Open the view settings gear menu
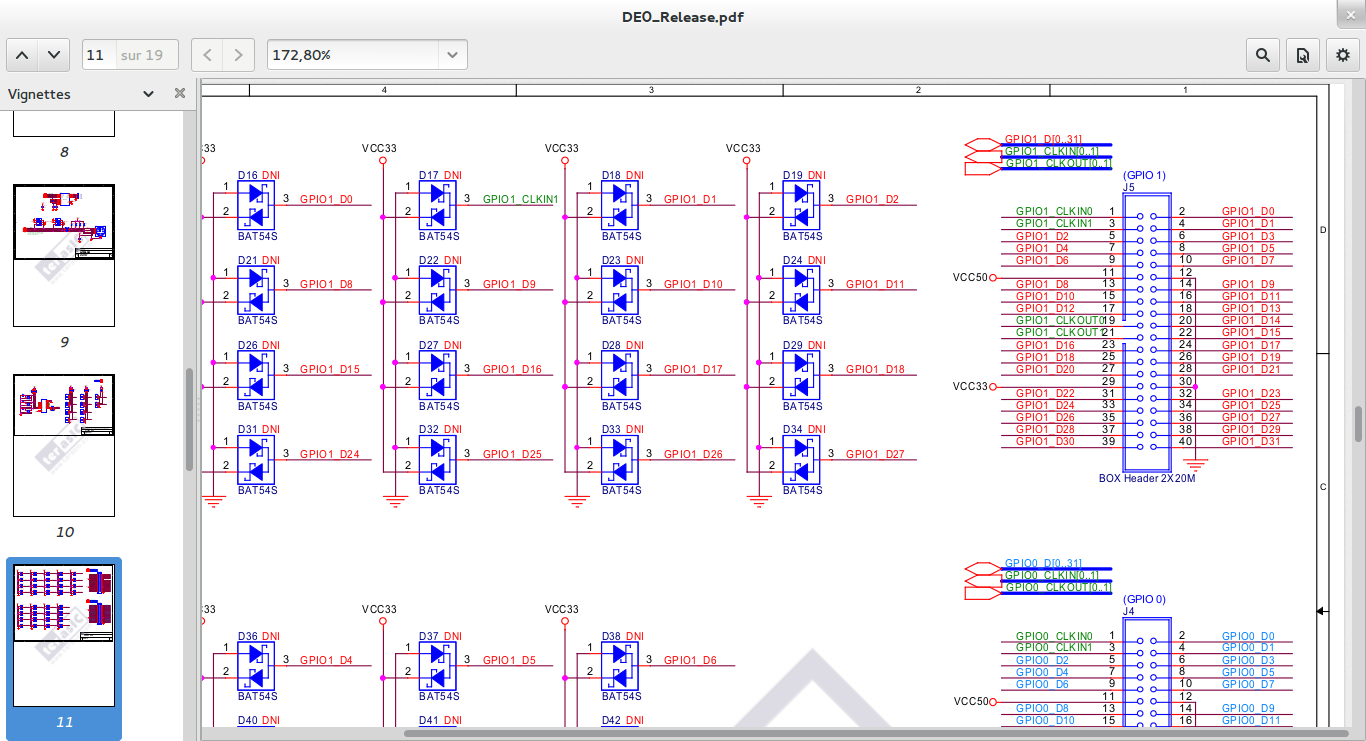 point(1343,55)
